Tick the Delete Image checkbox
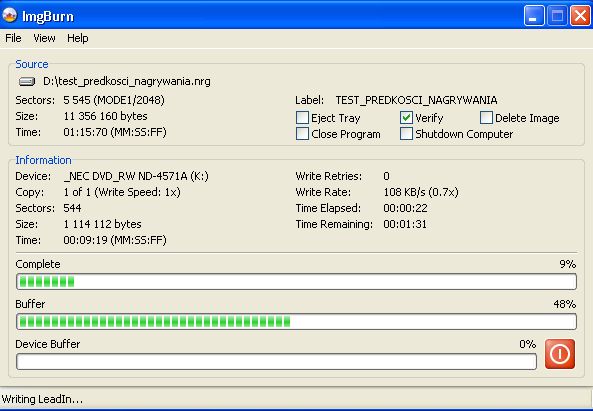The image size is (593, 411). [486, 118]
